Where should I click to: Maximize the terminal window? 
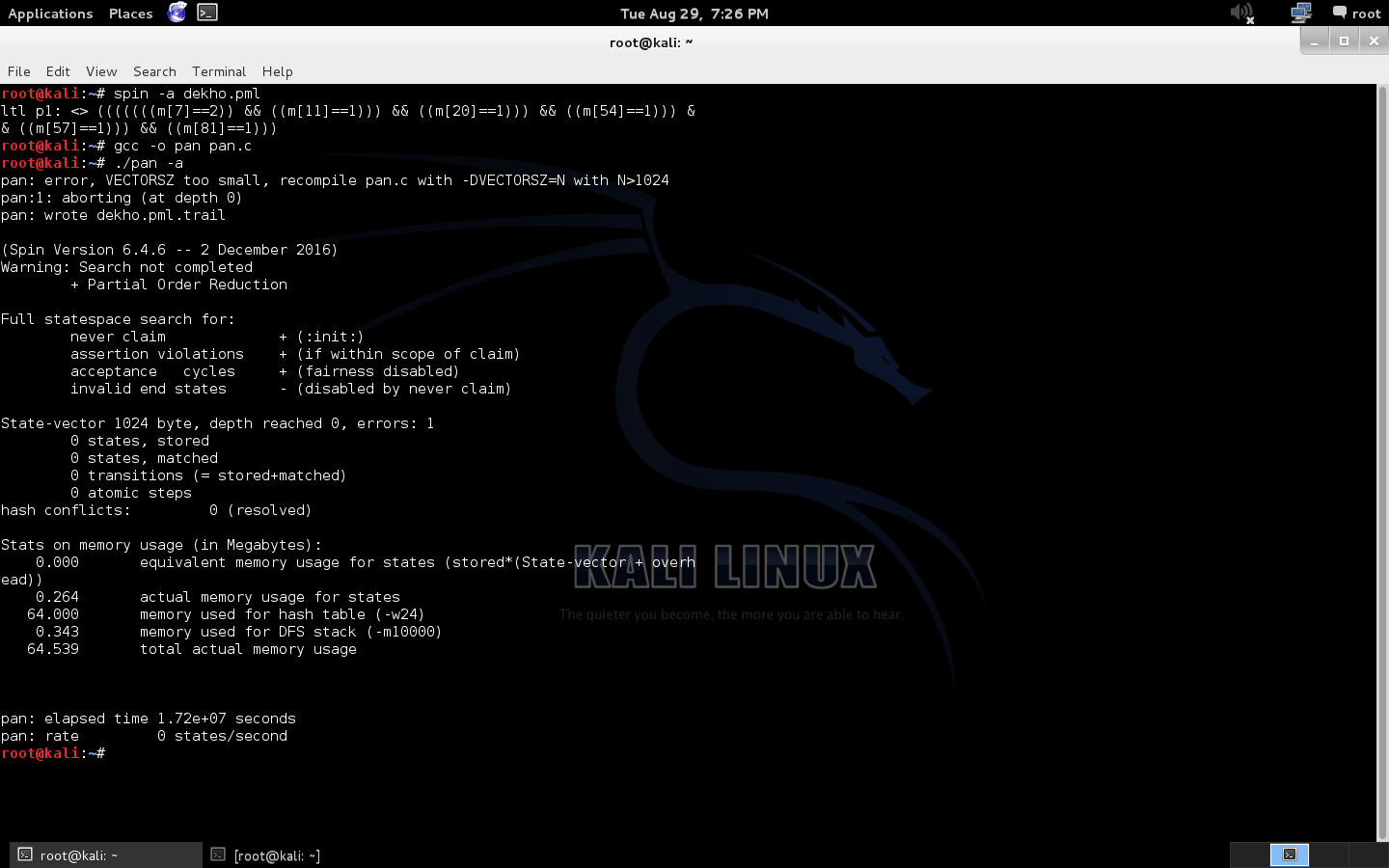[x=1344, y=41]
